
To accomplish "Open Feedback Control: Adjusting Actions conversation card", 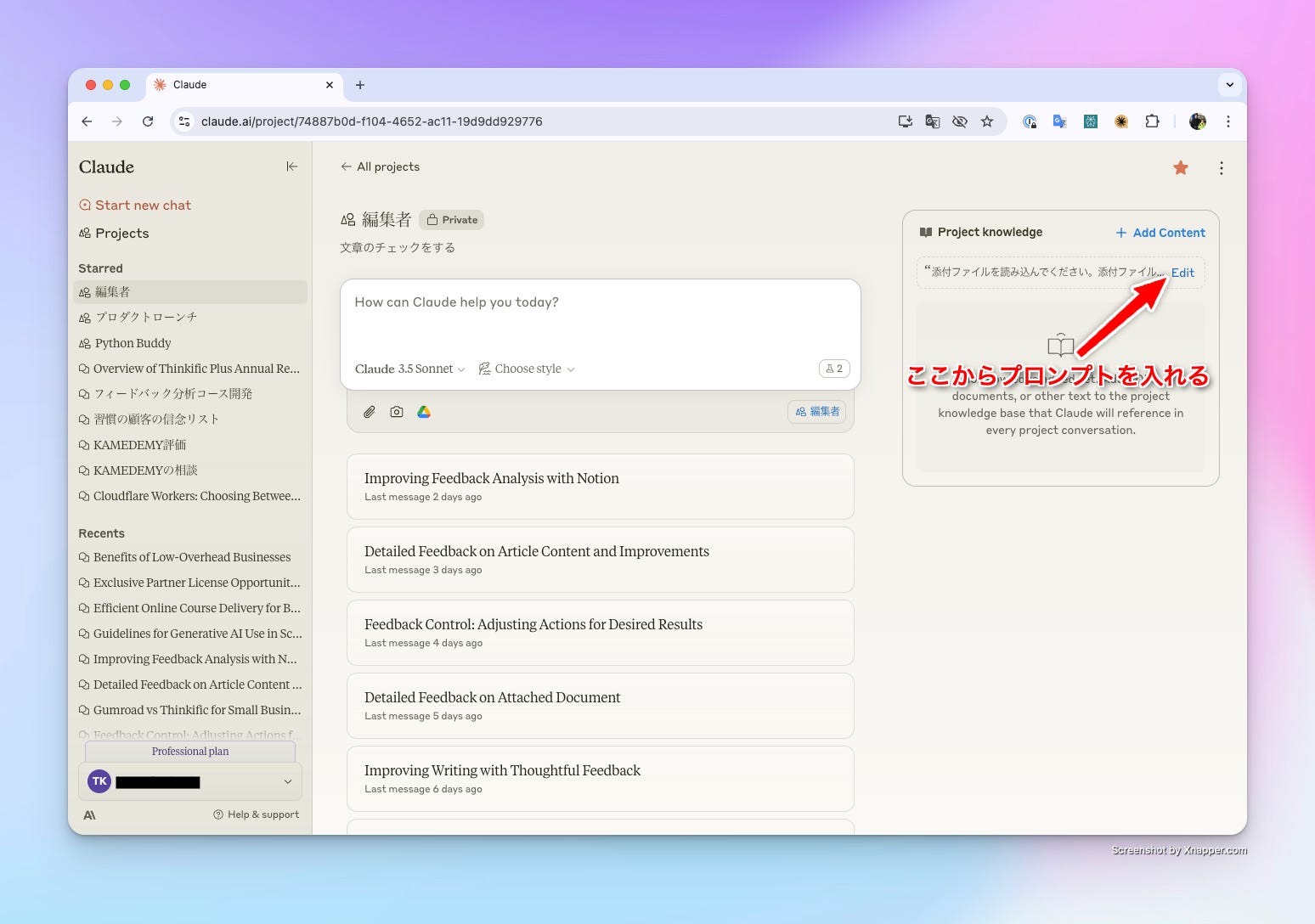I will [600, 633].
